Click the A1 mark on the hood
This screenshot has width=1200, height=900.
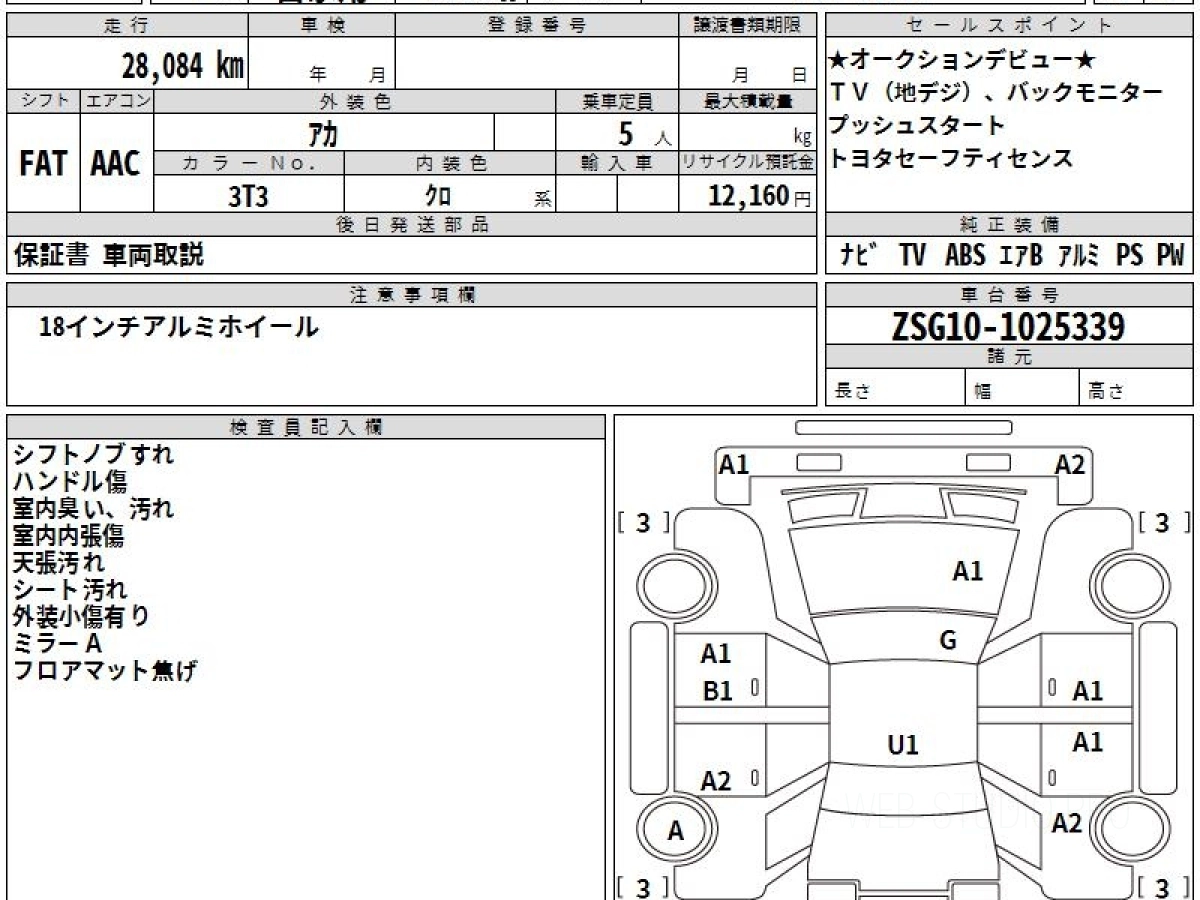(967, 571)
